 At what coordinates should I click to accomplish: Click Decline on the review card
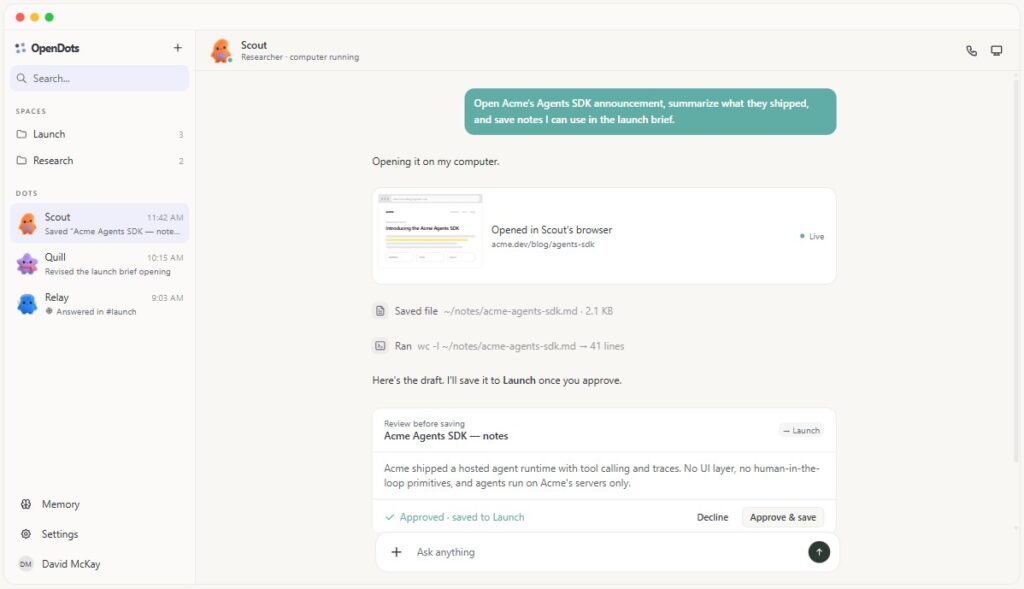712,517
